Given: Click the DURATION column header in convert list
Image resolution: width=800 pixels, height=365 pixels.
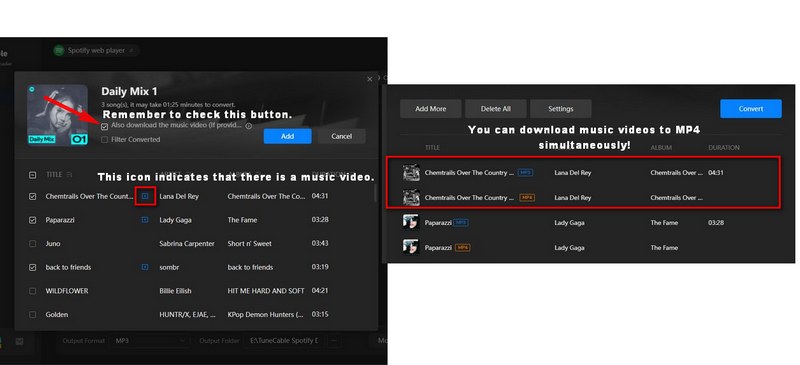Looking at the screenshot, I should coord(723,148).
